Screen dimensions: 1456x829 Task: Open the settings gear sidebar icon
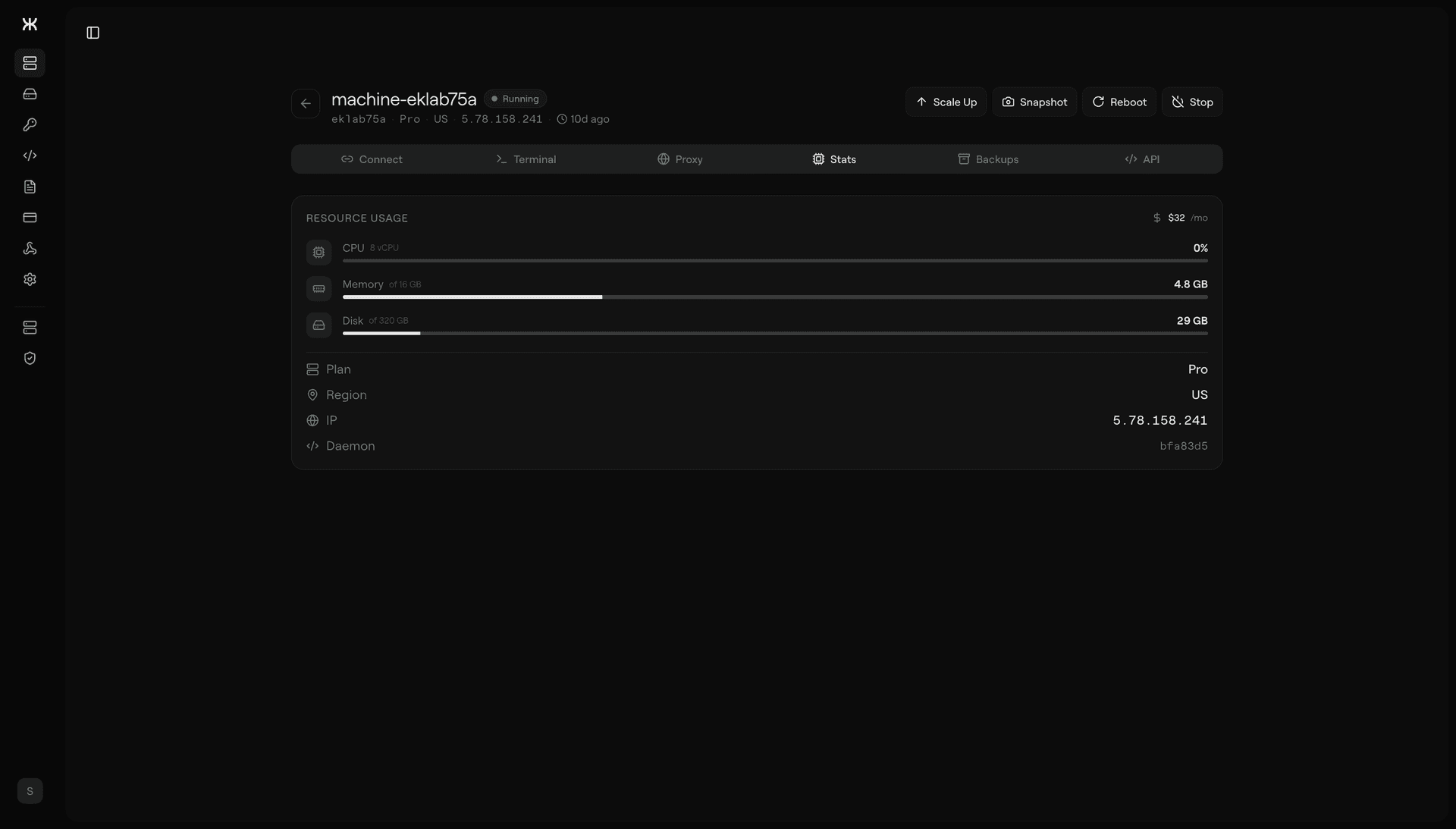pos(30,279)
